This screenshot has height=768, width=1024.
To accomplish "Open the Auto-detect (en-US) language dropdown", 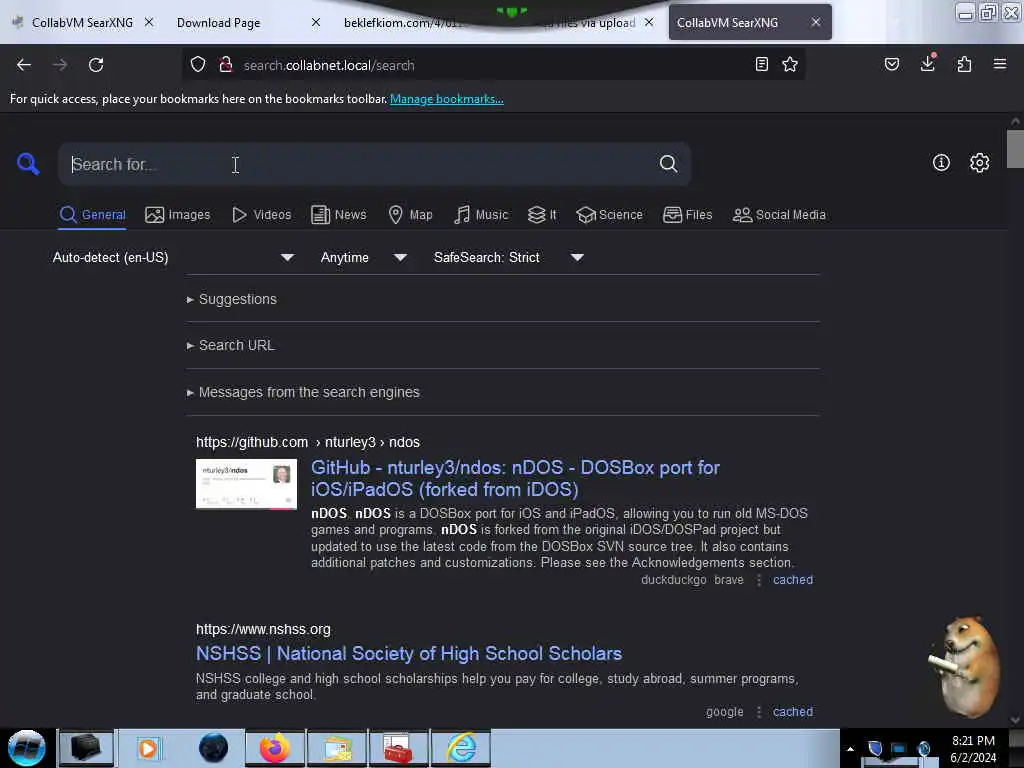I will pyautogui.click(x=173, y=257).
